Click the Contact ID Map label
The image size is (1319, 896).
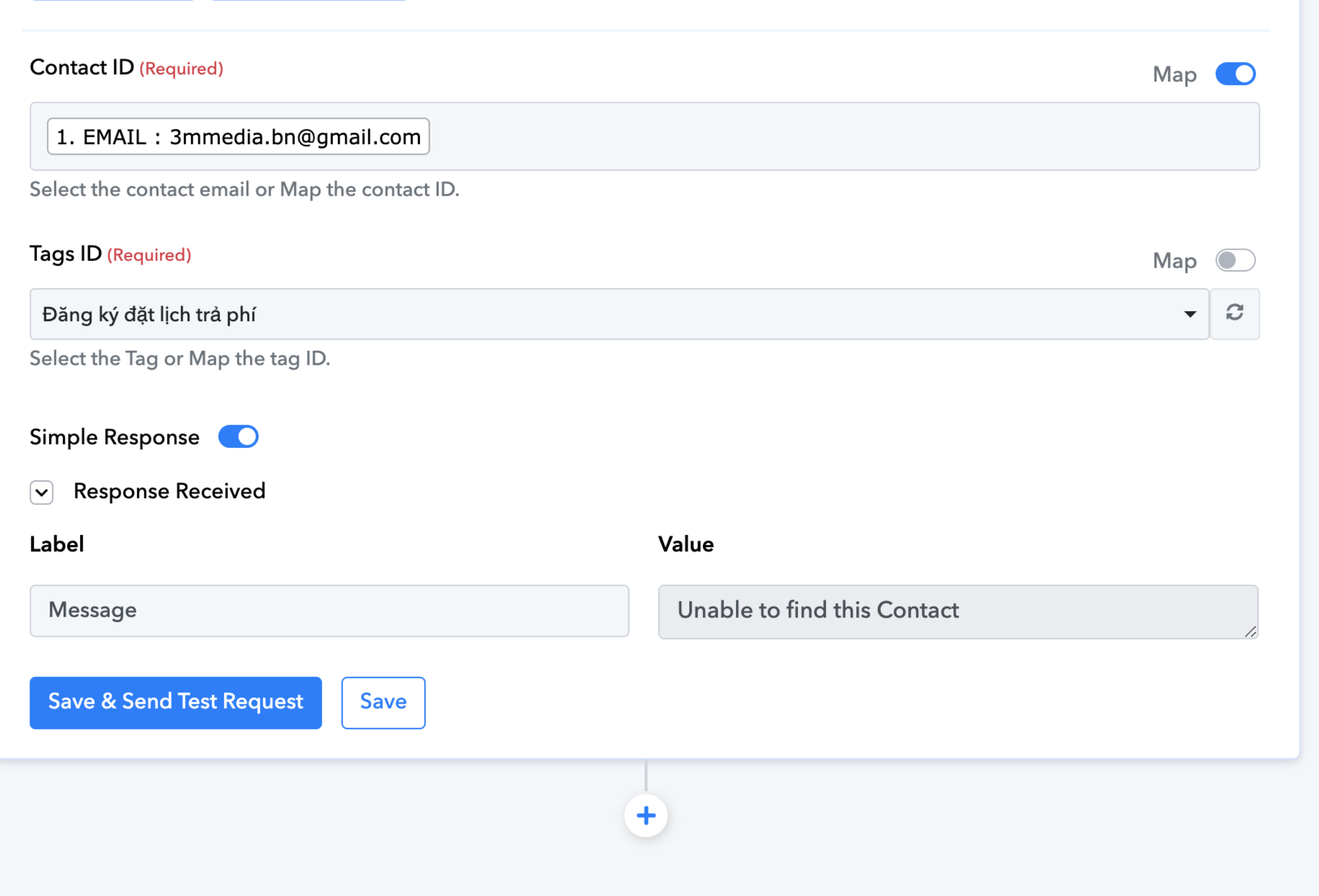[1174, 74]
